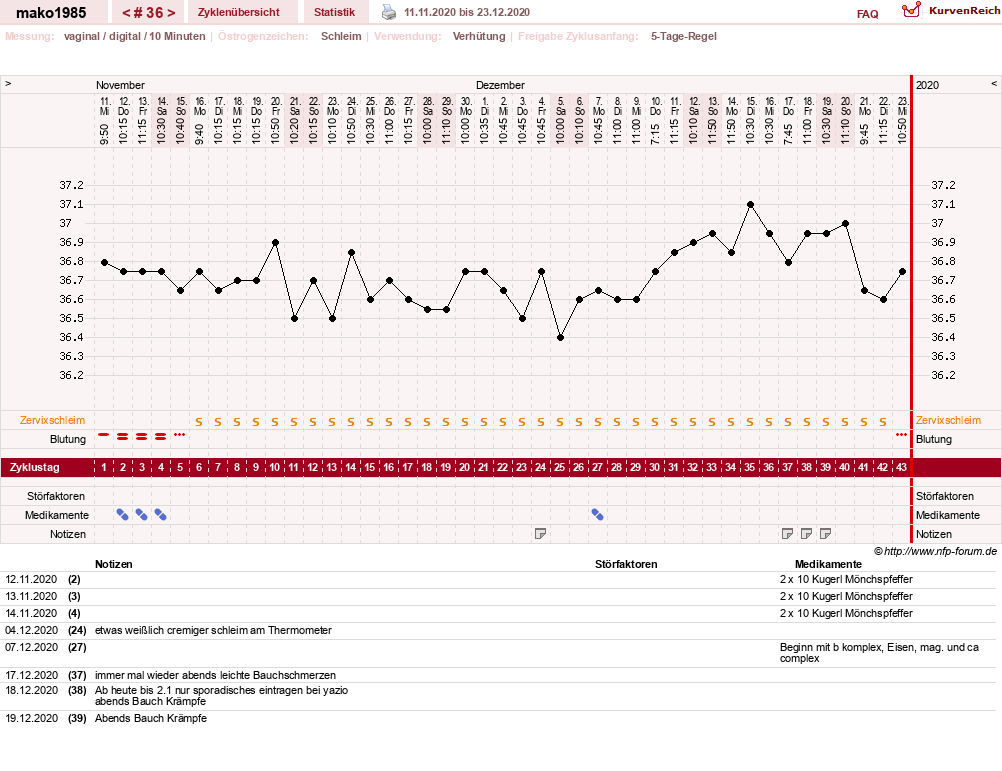This screenshot has width=1002, height=771.
Task: Click the Zyklustag row label
Action: click(x=35, y=468)
